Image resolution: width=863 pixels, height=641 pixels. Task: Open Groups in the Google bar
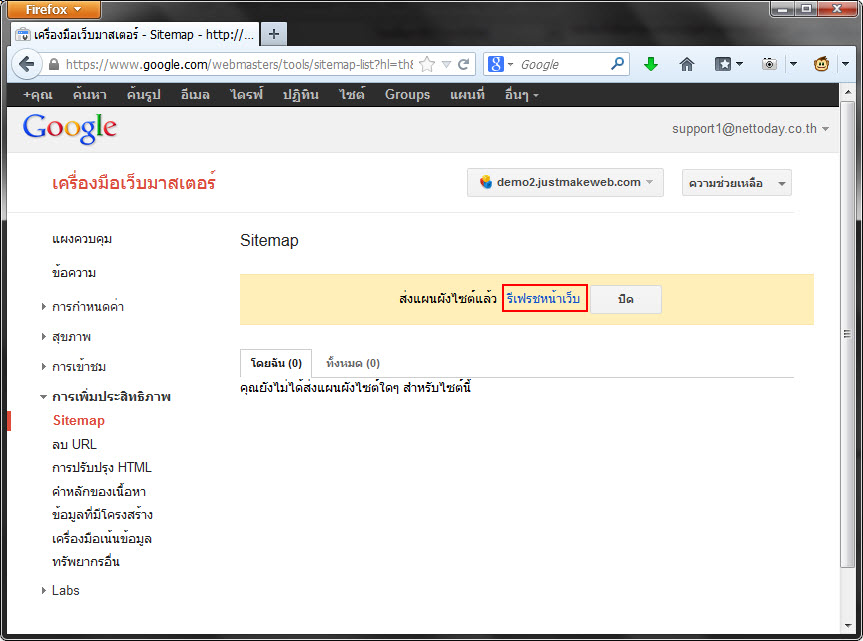[407, 95]
